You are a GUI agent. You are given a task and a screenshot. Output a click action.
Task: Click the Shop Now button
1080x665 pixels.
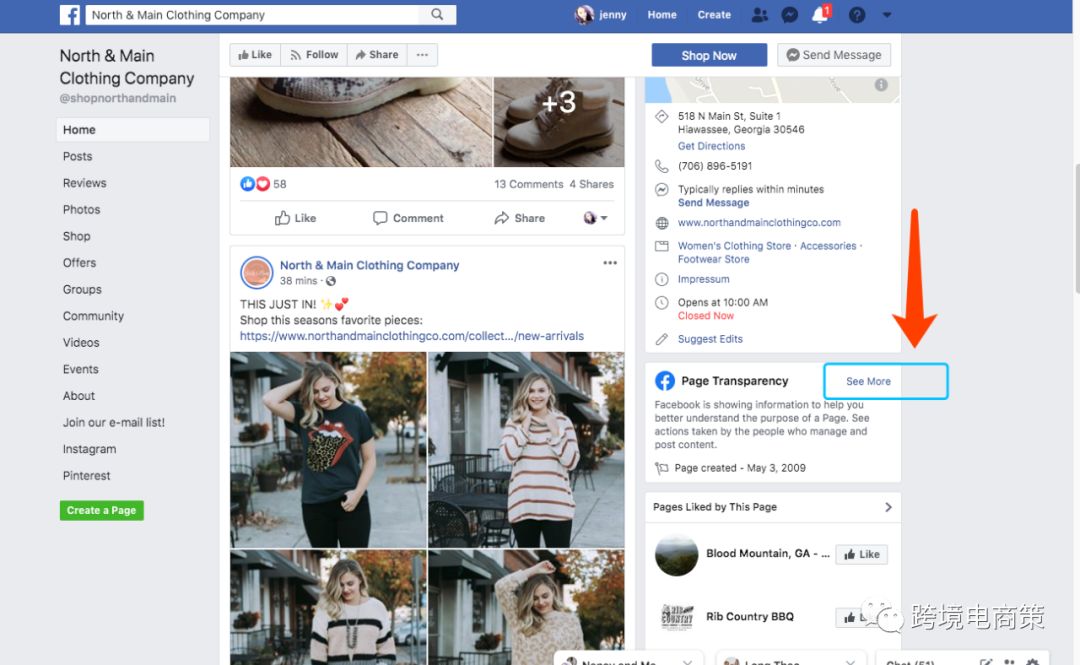pyautogui.click(x=709, y=55)
